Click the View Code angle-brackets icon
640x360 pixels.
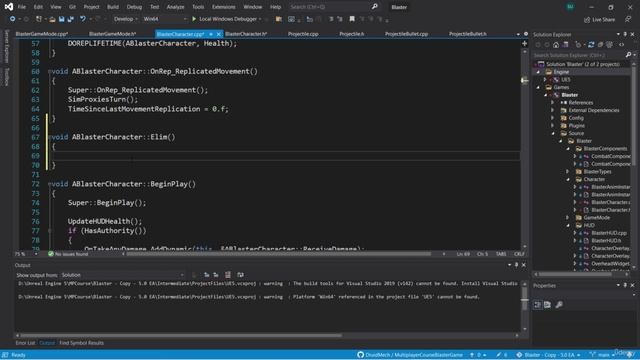click(x=622, y=44)
